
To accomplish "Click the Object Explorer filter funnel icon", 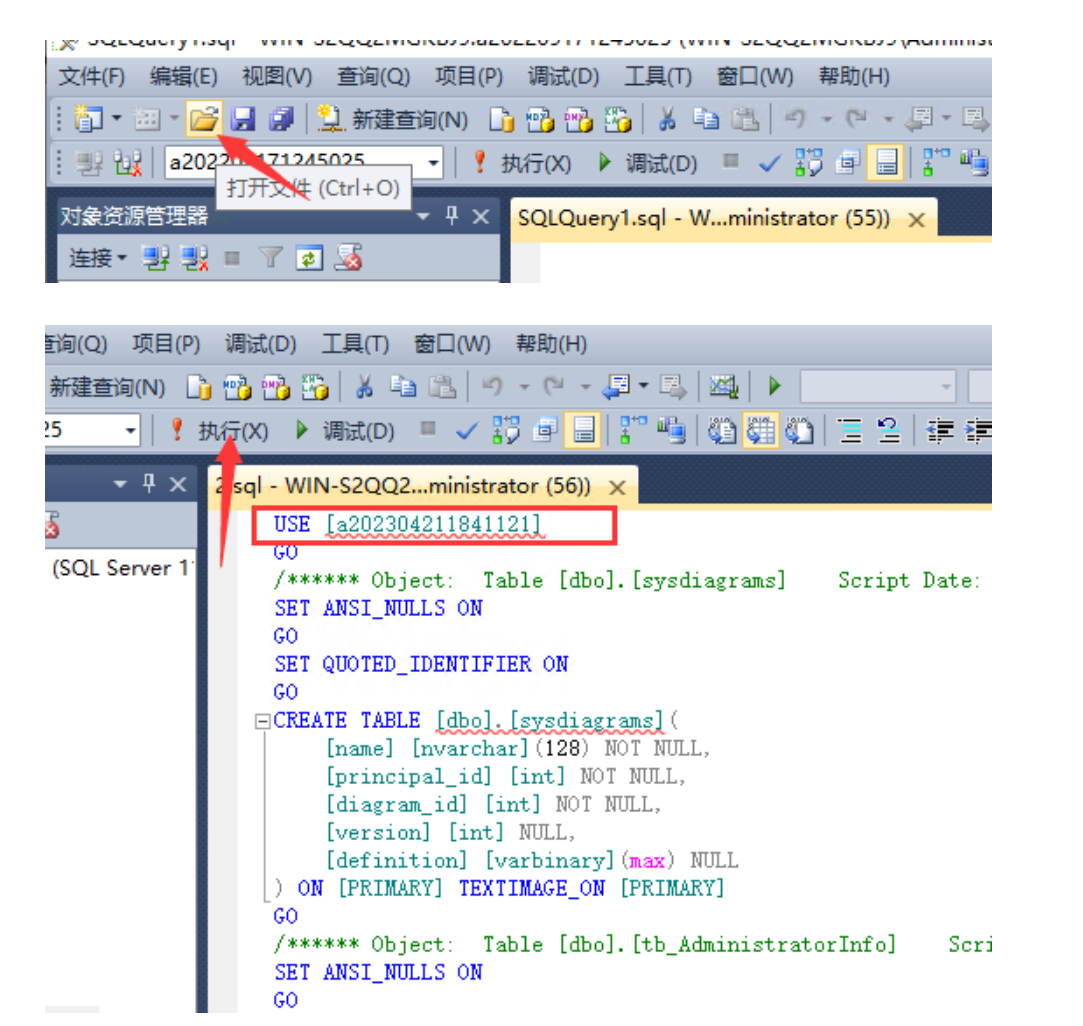I will click(x=270, y=259).
